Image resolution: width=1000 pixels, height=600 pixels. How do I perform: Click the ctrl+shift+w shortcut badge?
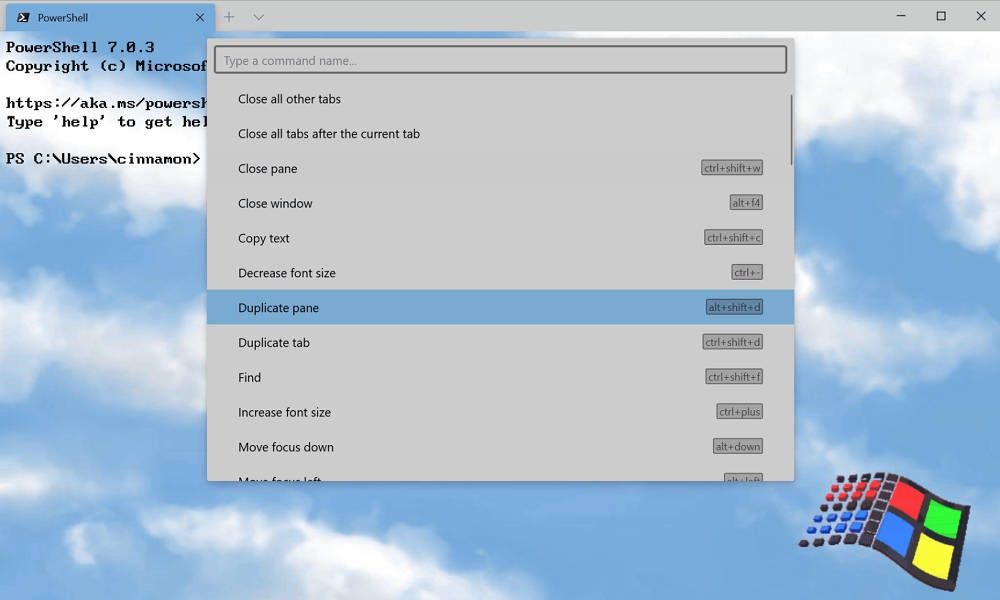click(732, 168)
